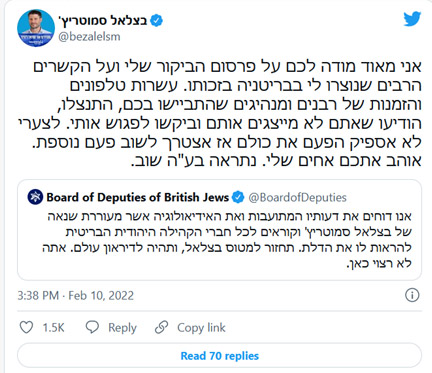Viewport: 432px width, 373px height.
Task: Click the author's Hebrew display name
Action: [103, 21]
